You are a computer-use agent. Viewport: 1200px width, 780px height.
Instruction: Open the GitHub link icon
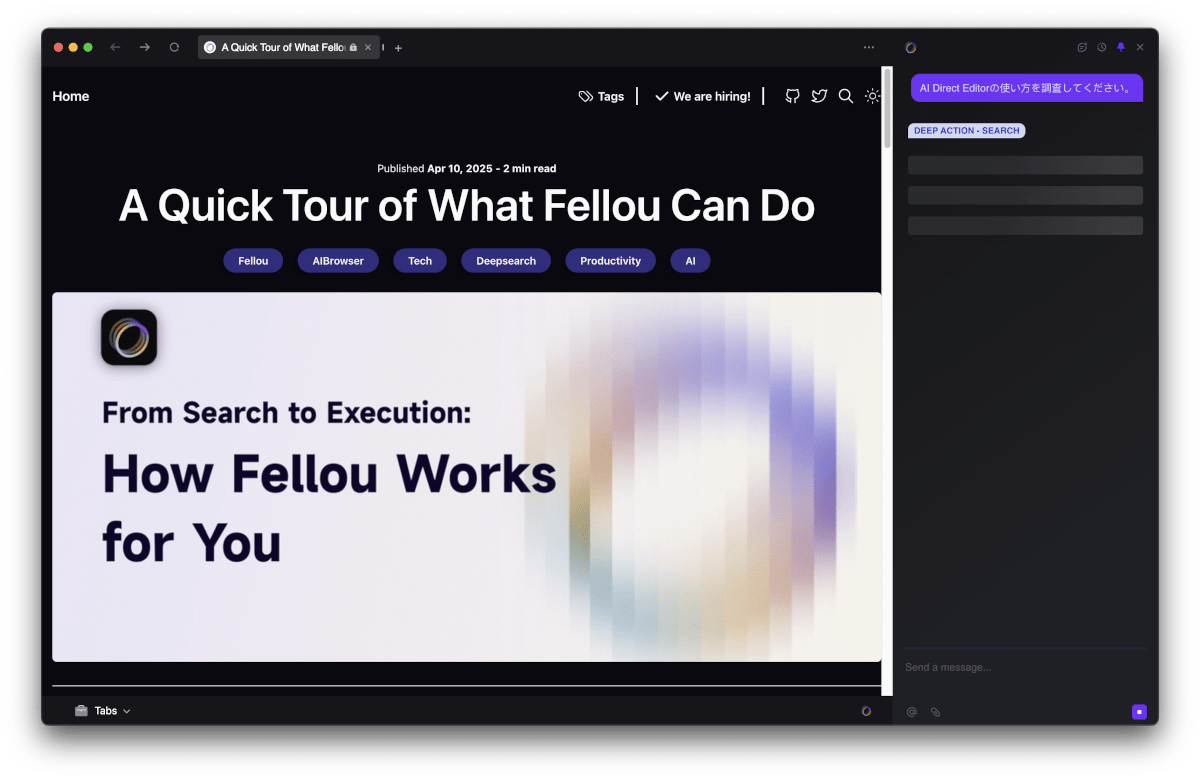792,96
